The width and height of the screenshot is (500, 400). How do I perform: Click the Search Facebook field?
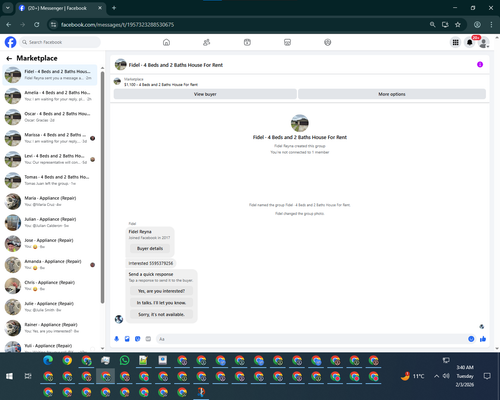(x=60, y=42)
